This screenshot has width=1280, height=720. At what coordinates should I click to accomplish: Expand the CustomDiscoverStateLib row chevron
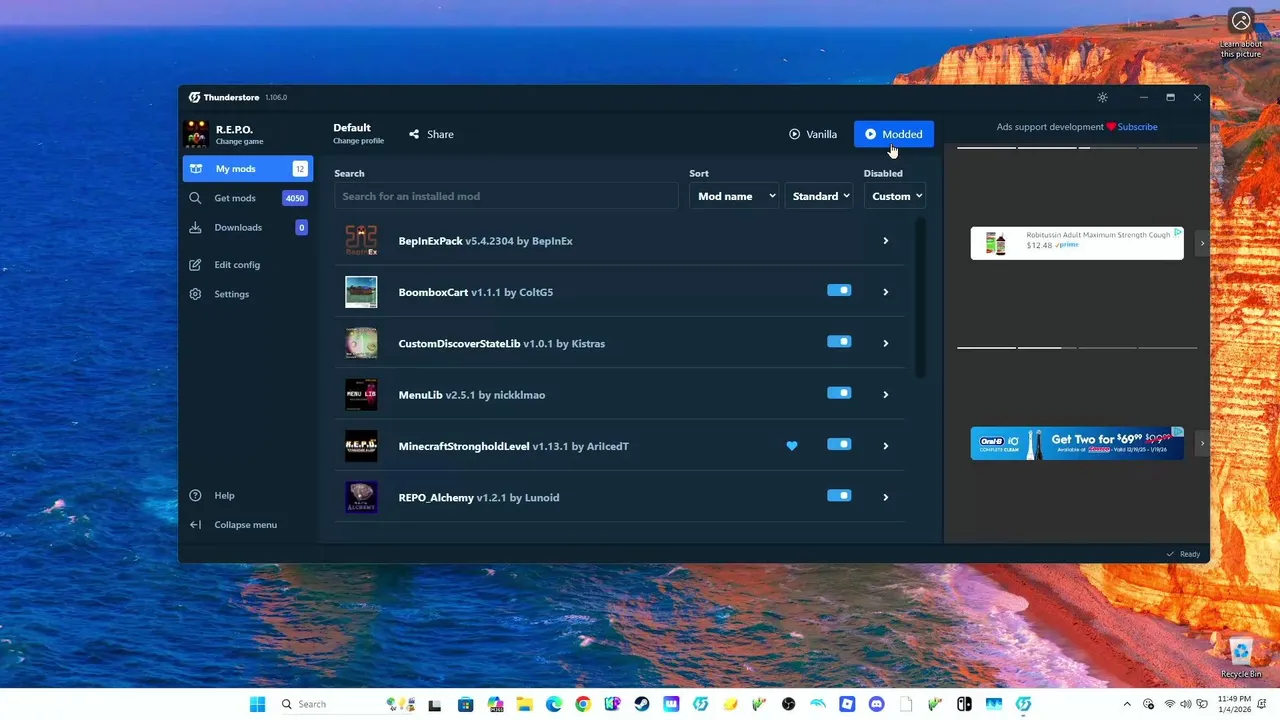886,343
